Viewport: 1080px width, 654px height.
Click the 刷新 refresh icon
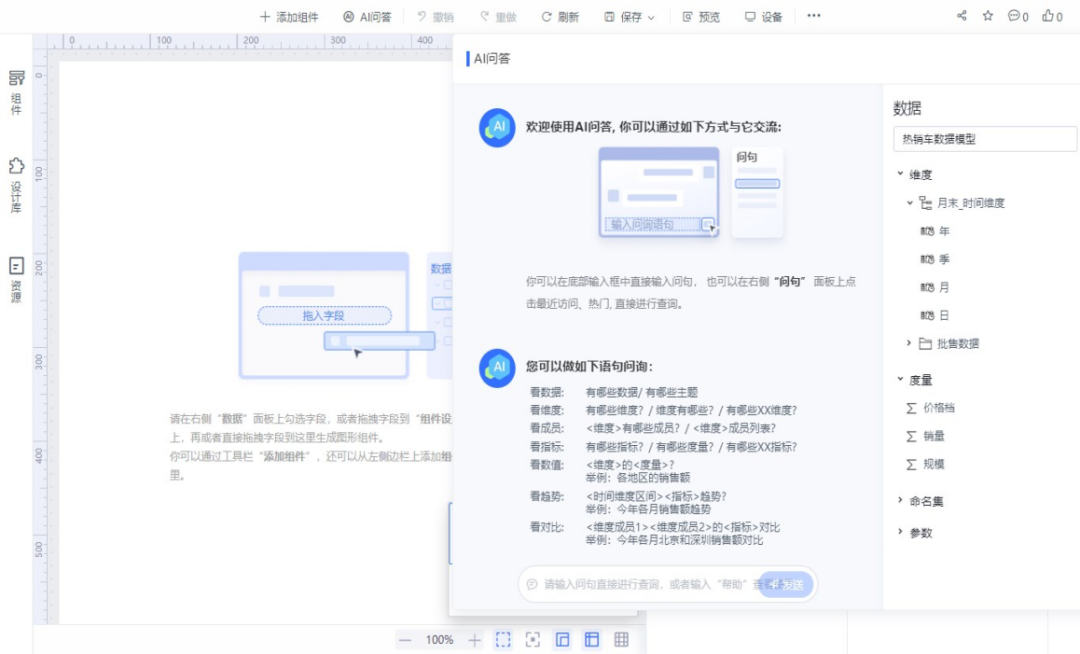point(556,15)
